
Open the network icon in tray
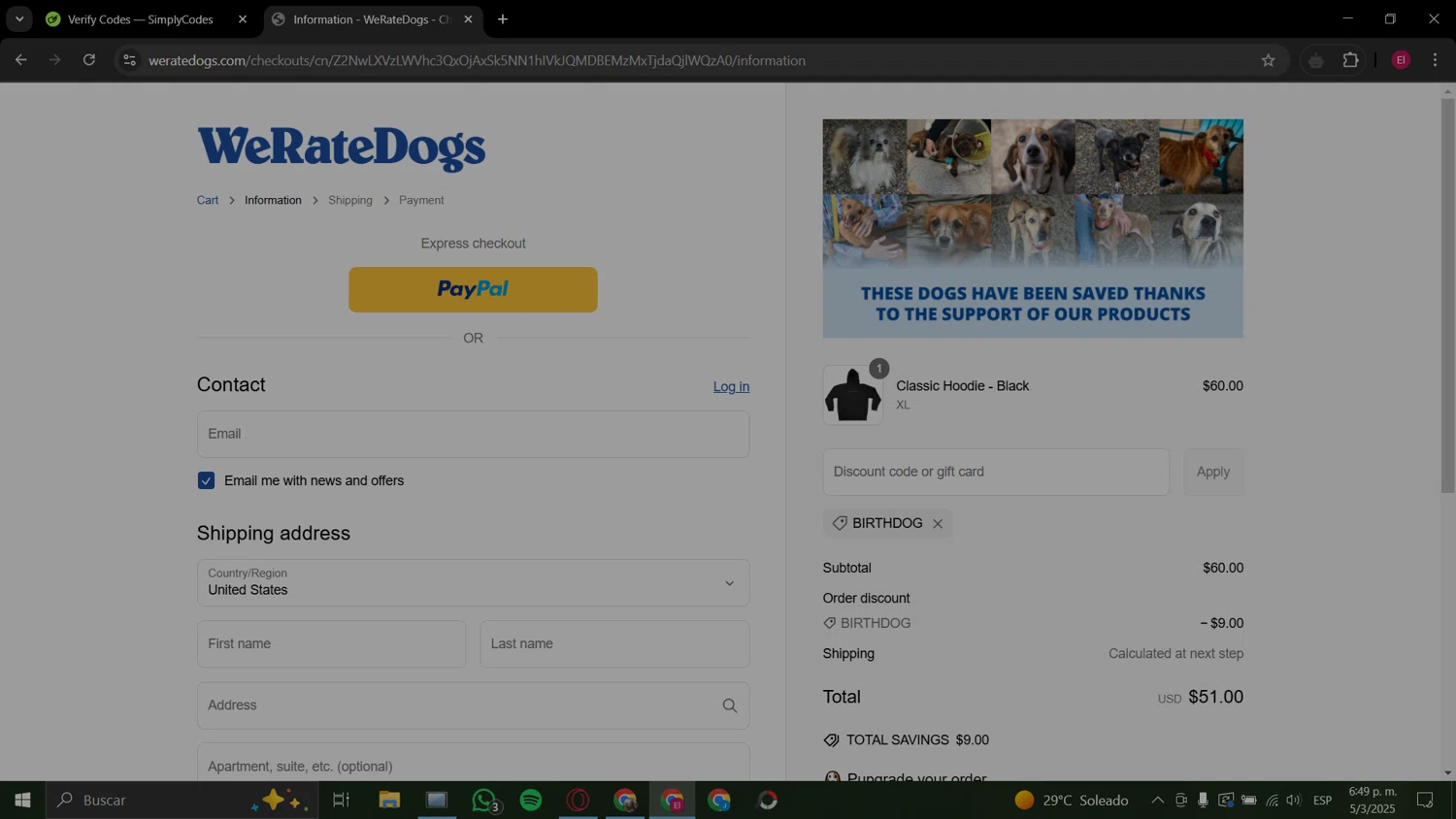1272,801
